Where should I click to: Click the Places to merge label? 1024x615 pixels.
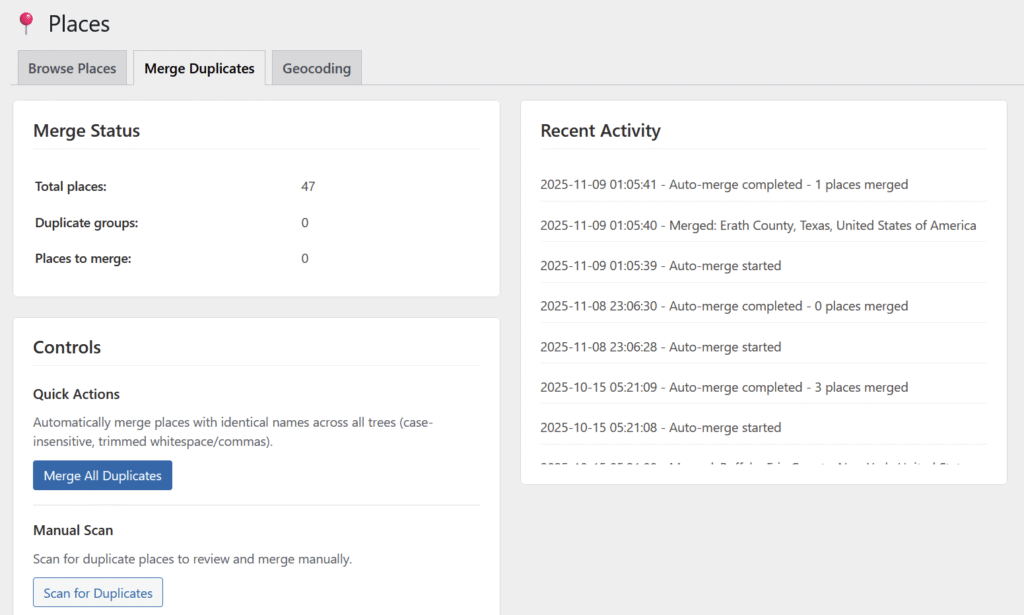coord(83,259)
